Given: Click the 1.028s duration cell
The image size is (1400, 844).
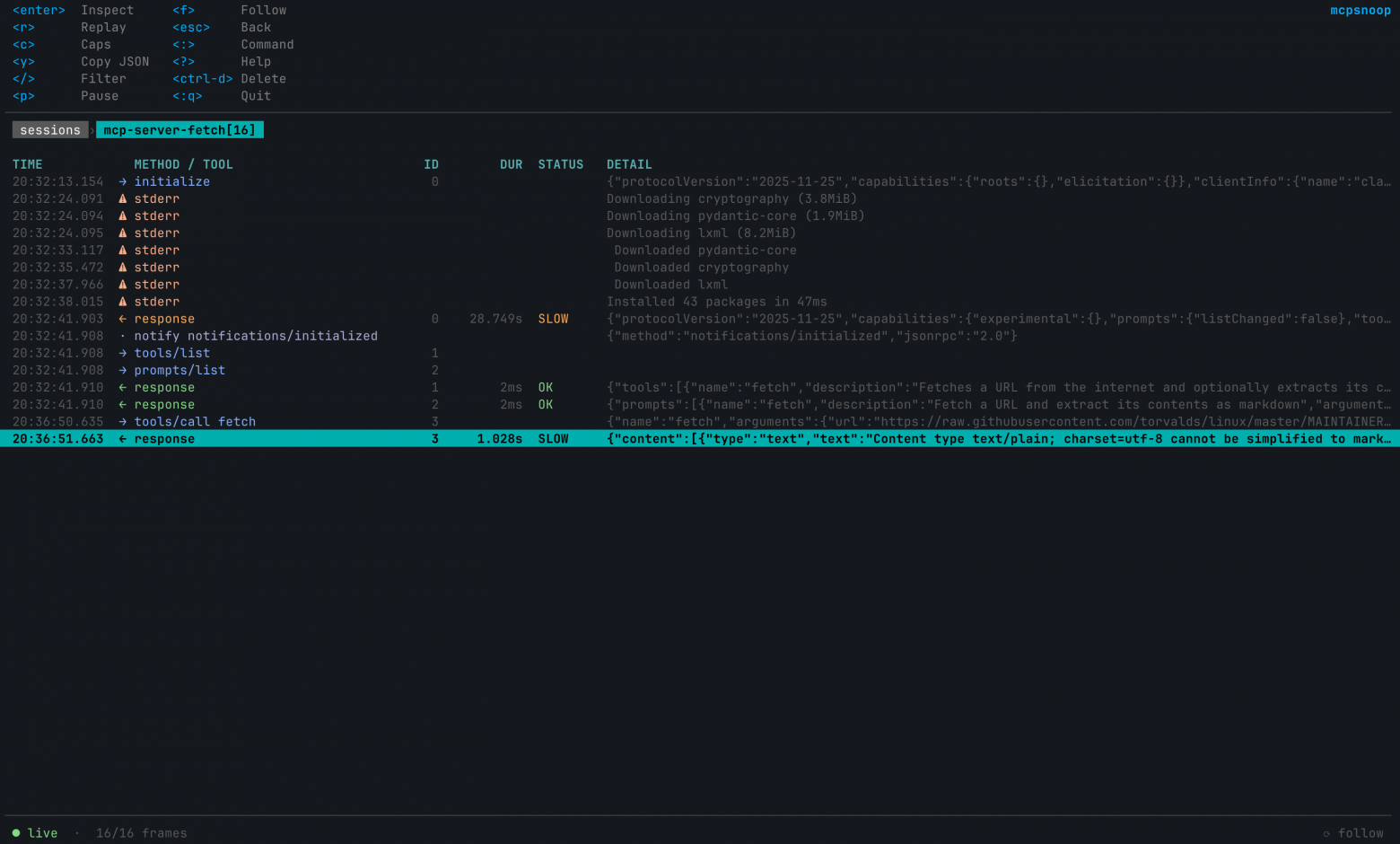Looking at the screenshot, I should click(500, 439).
